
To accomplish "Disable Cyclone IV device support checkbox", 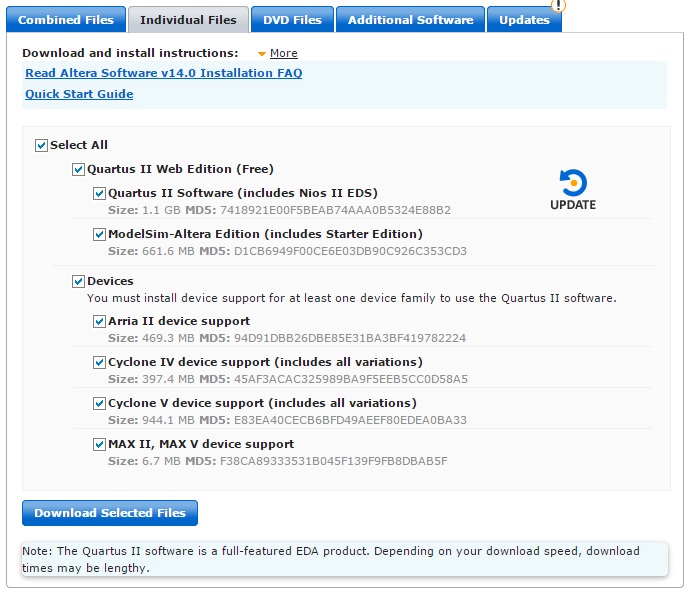I will tap(100, 362).
